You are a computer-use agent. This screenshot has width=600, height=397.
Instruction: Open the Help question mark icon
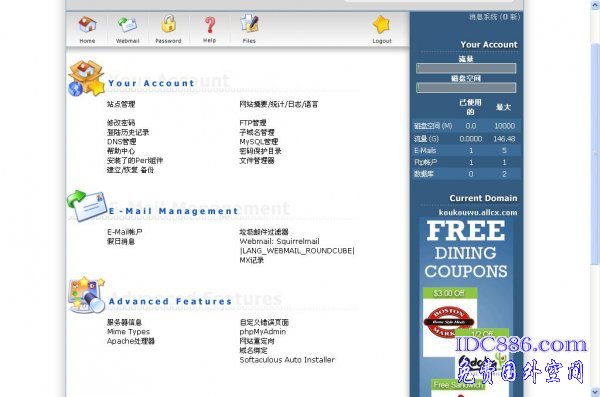(209, 25)
